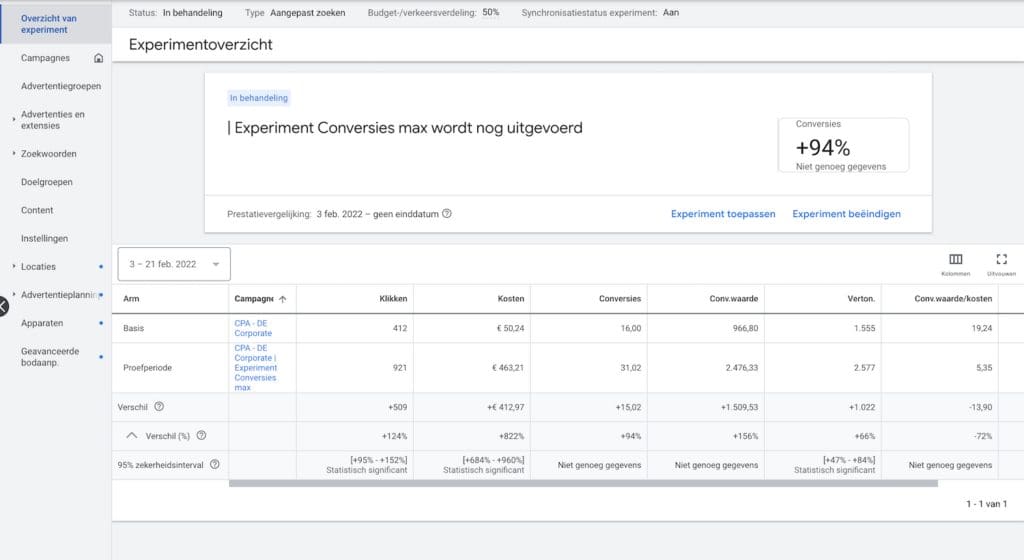Click the Synchronisatiestatus experiment Aan status

pos(671,12)
